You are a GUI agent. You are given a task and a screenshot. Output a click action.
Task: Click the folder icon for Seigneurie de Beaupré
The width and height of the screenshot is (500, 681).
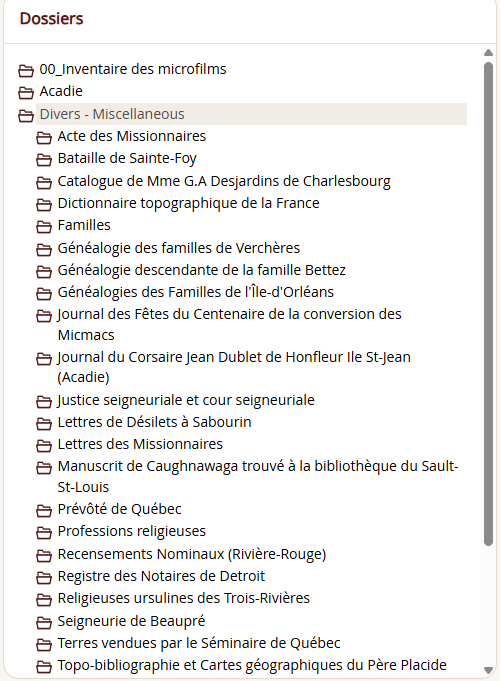[43, 622]
